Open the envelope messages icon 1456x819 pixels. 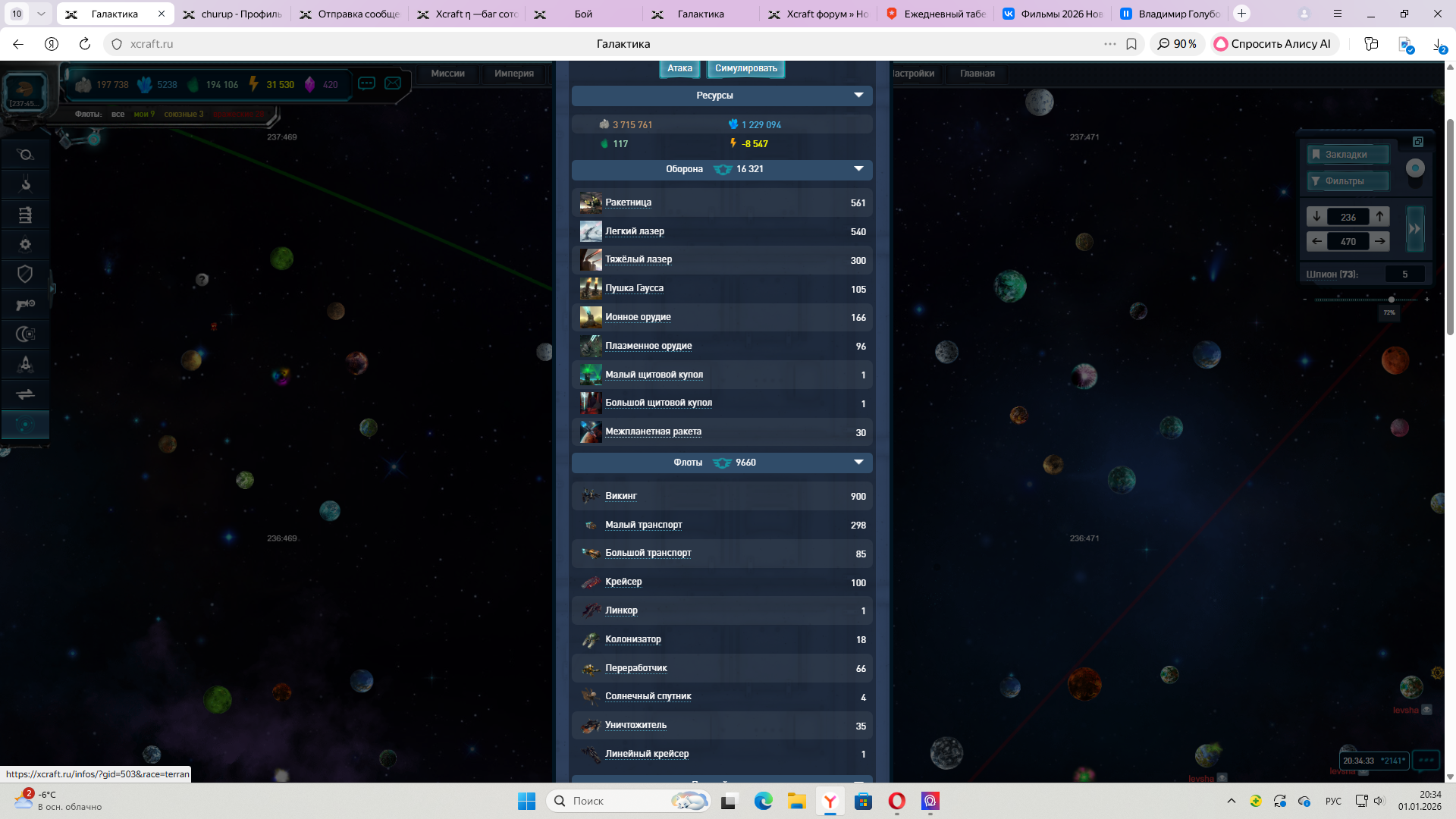point(393,83)
